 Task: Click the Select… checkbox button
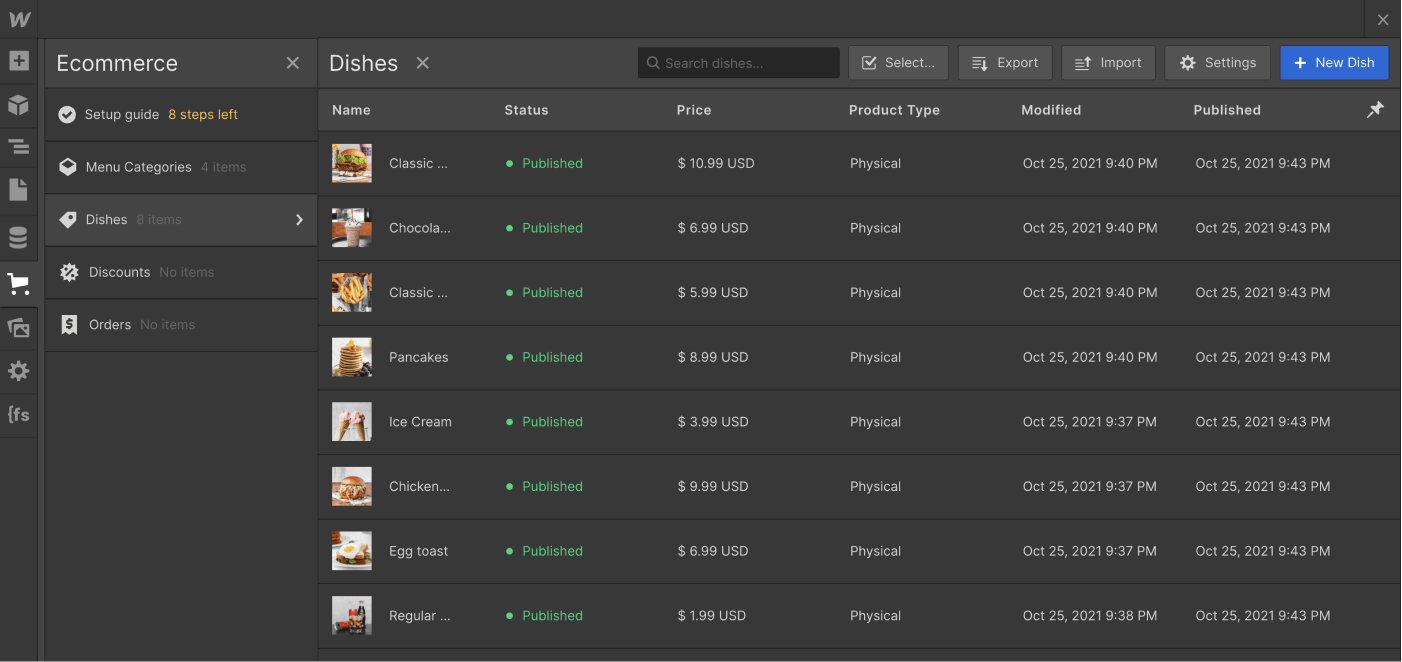click(898, 63)
